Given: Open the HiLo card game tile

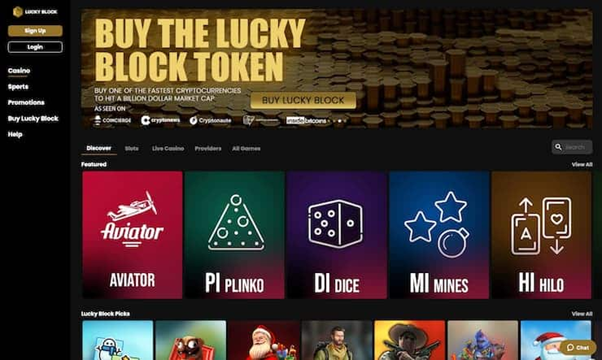Looking at the screenshot, I should coord(541,235).
